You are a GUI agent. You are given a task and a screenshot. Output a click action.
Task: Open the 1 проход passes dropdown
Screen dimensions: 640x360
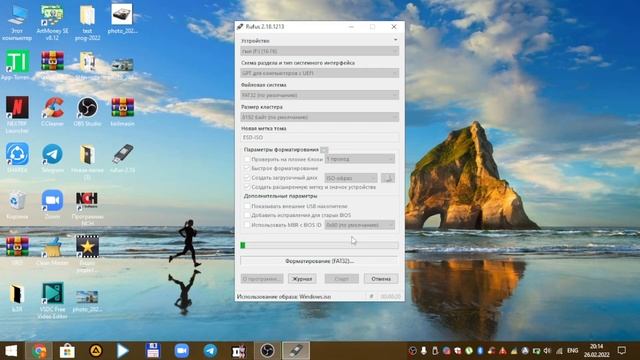click(360, 159)
